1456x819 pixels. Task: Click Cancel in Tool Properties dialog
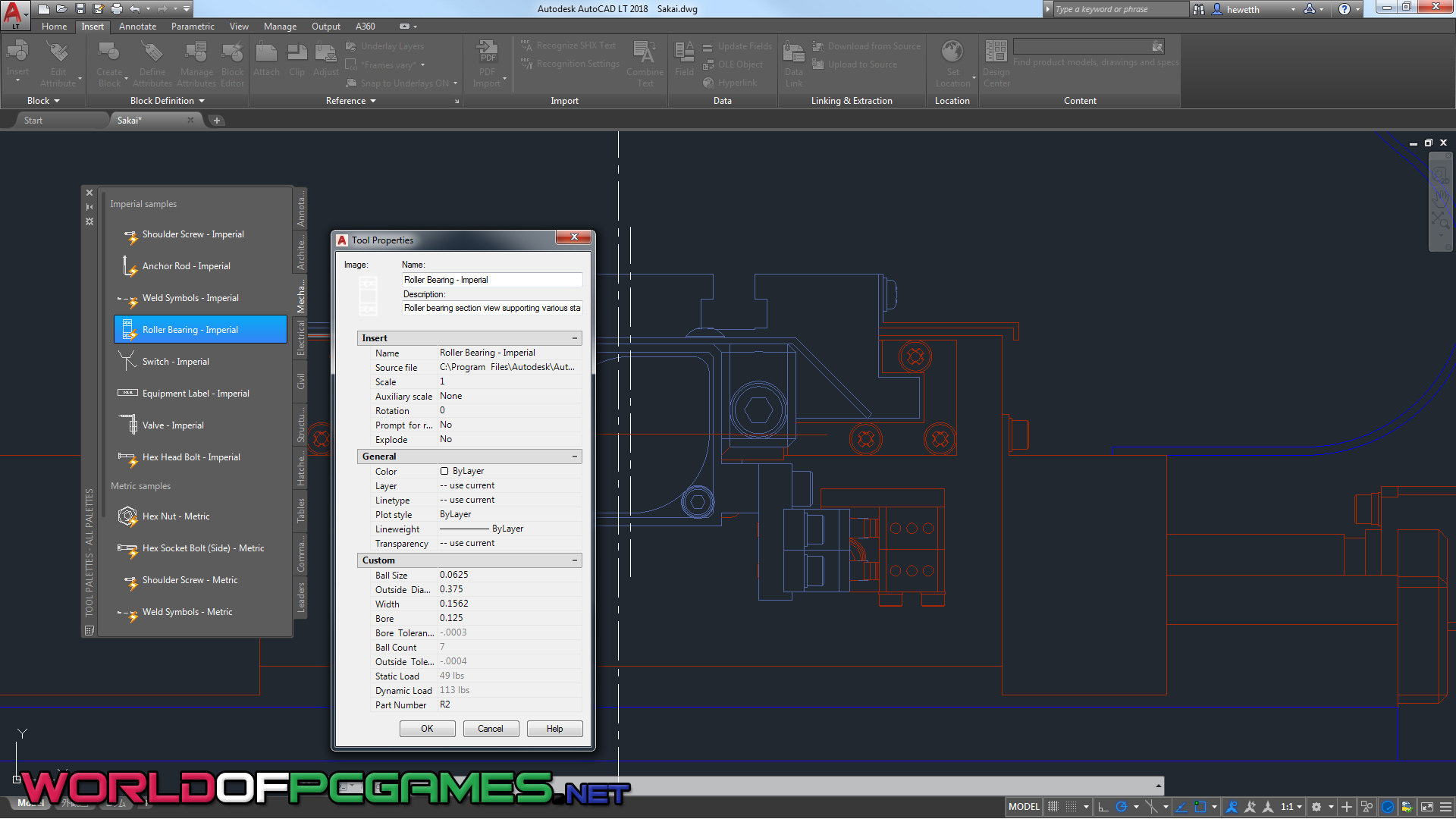490,729
